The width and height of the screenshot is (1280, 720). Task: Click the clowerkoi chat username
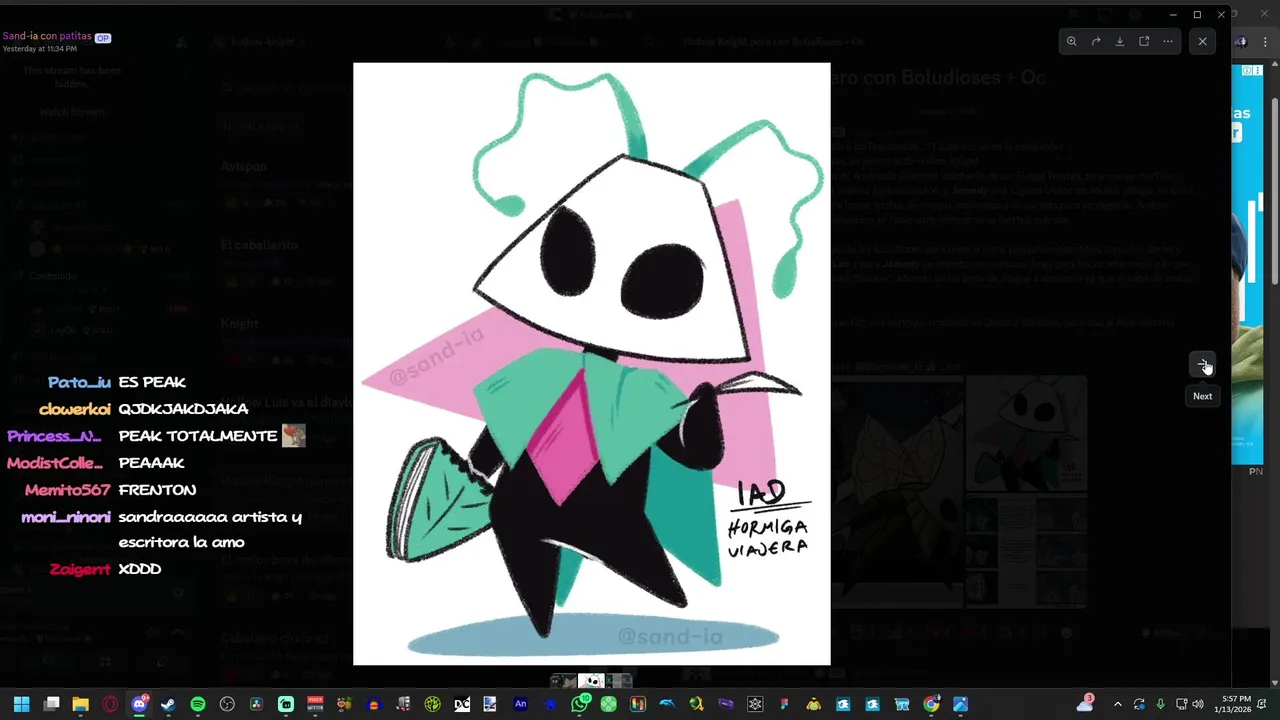click(x=75, y=409)
